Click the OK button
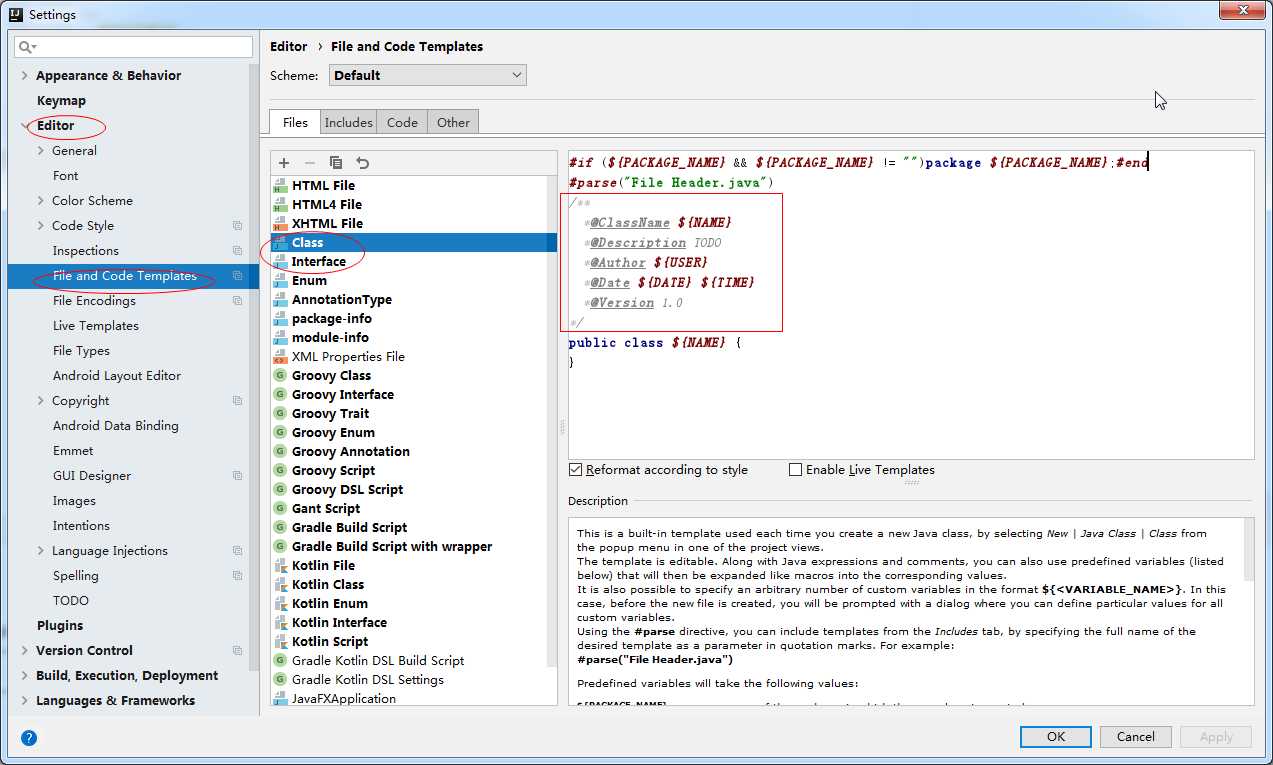This screenshot has height=765, width=1273. 1056,737
